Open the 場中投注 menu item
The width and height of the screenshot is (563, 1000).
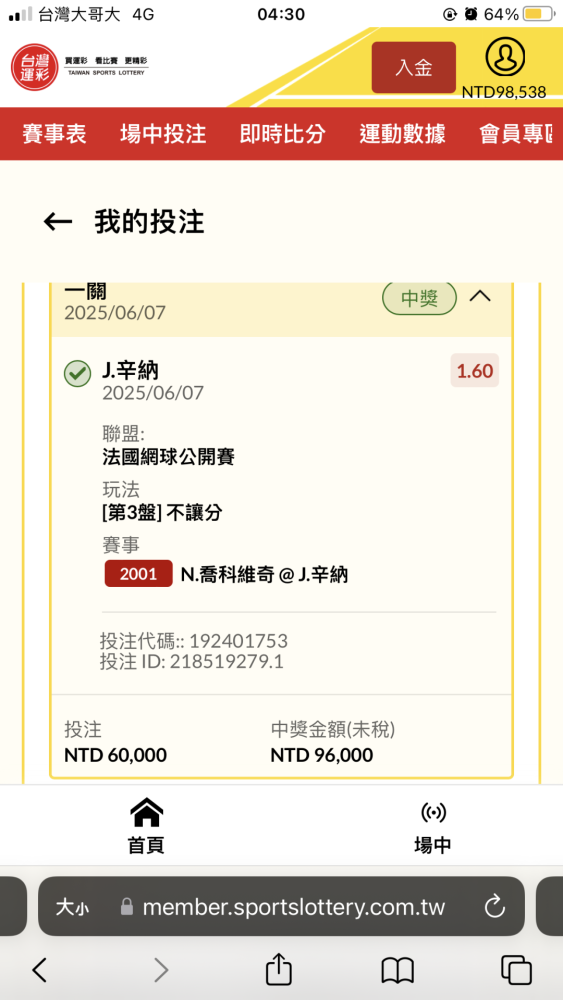pos(163,134)
